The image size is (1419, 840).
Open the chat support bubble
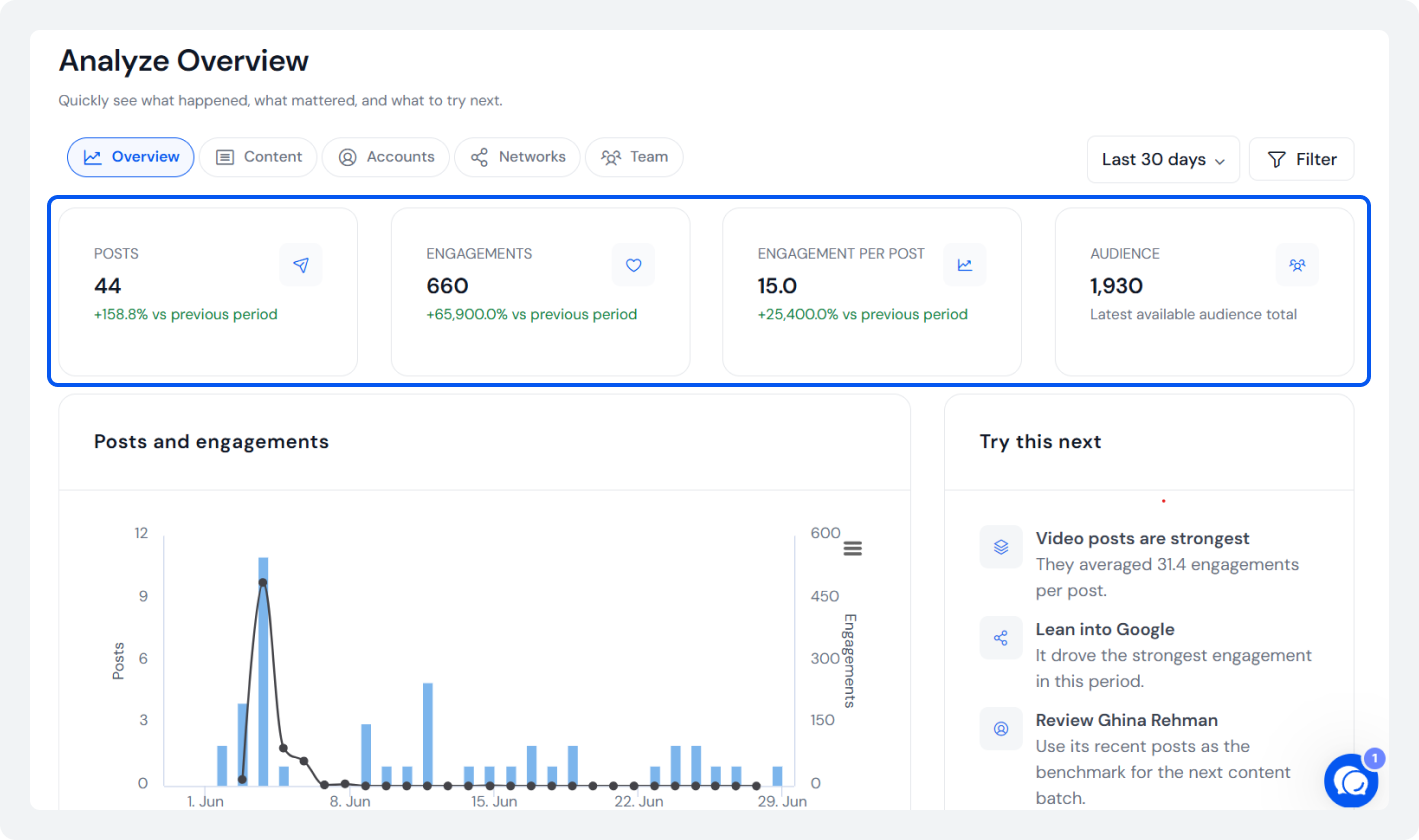[x=1351, y=781]
